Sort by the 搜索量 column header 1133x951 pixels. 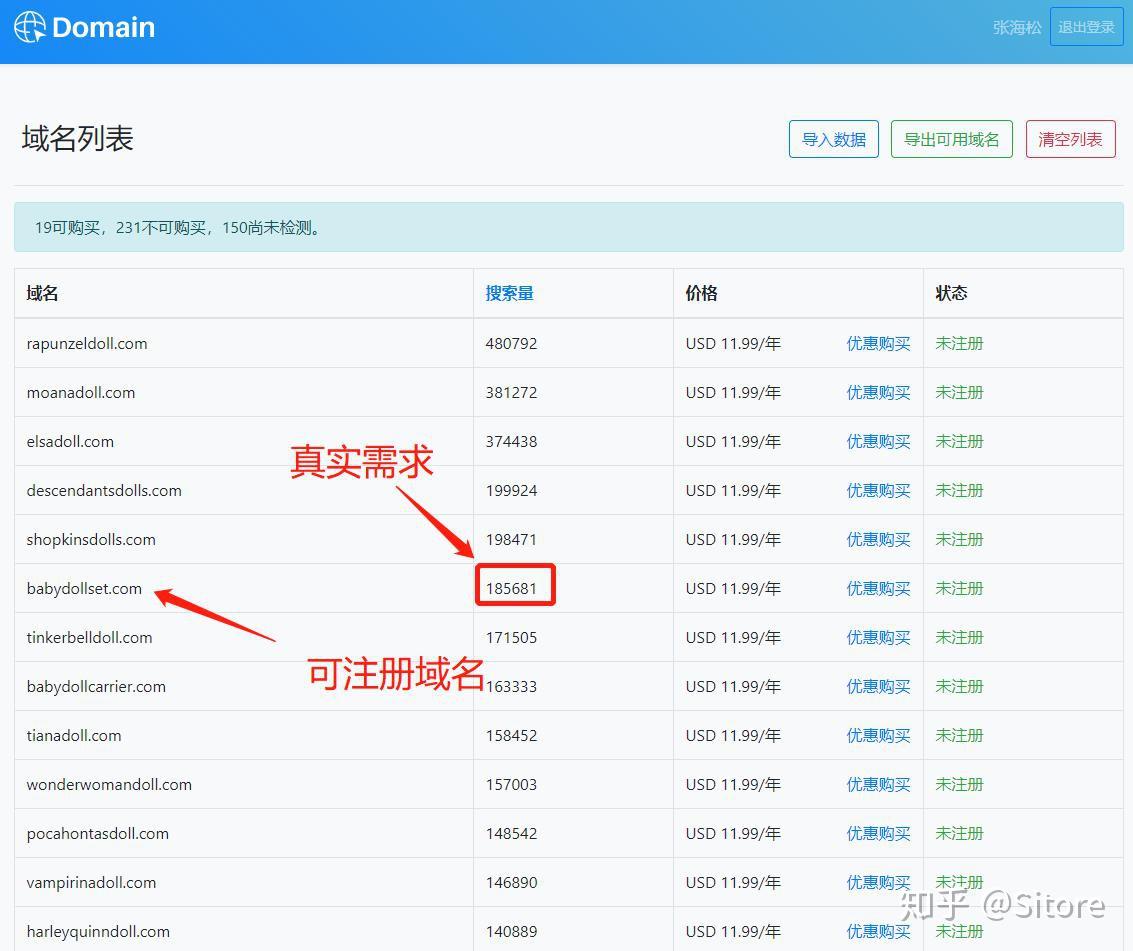(x=509, y=293)
